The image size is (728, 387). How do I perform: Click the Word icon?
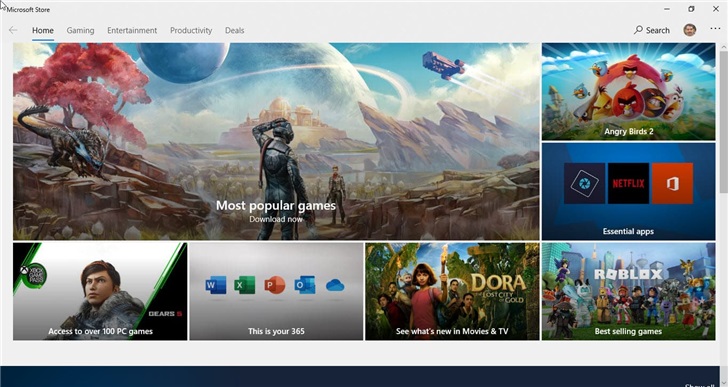[215, 285]
